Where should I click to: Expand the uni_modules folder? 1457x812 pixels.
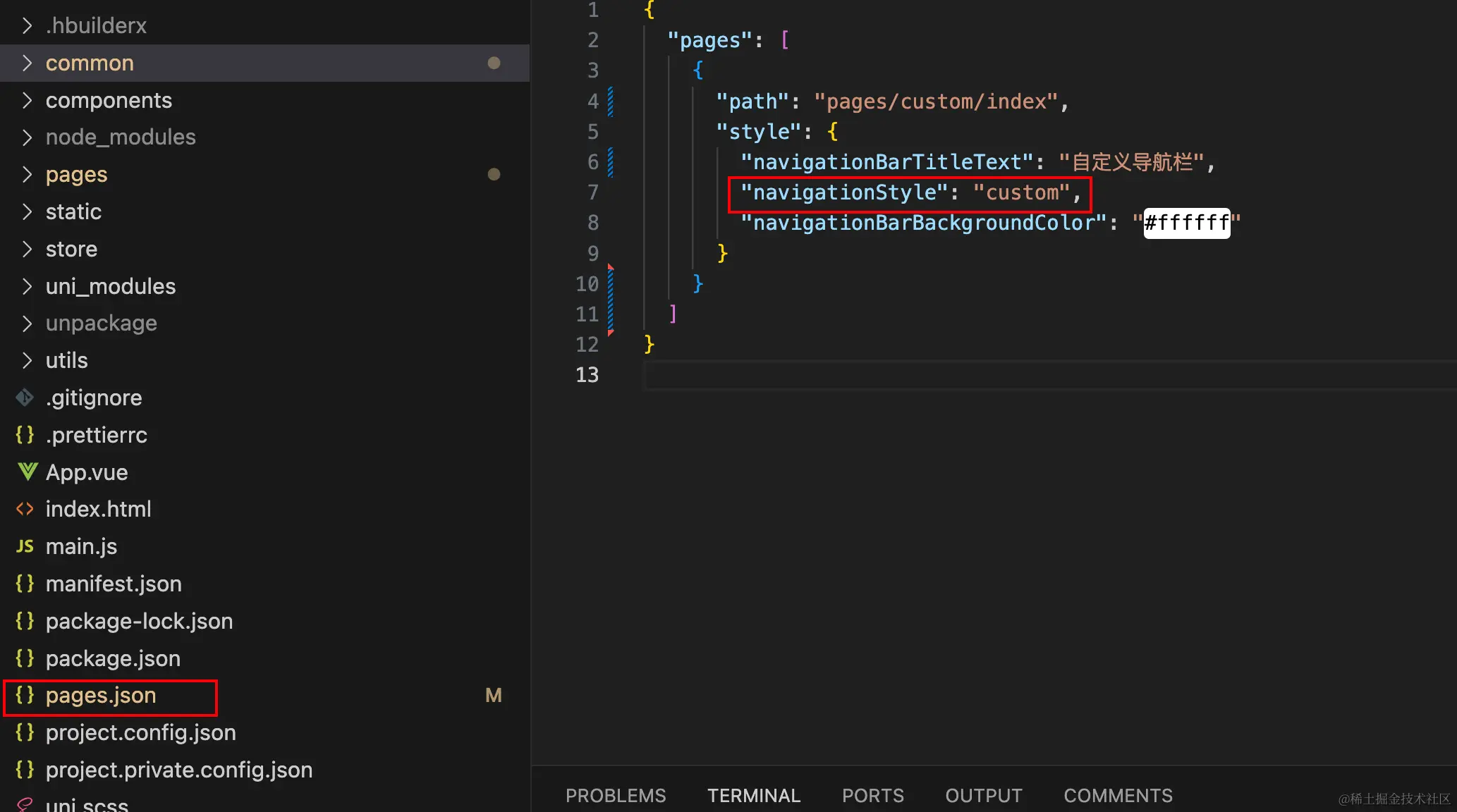pos(27,286)
